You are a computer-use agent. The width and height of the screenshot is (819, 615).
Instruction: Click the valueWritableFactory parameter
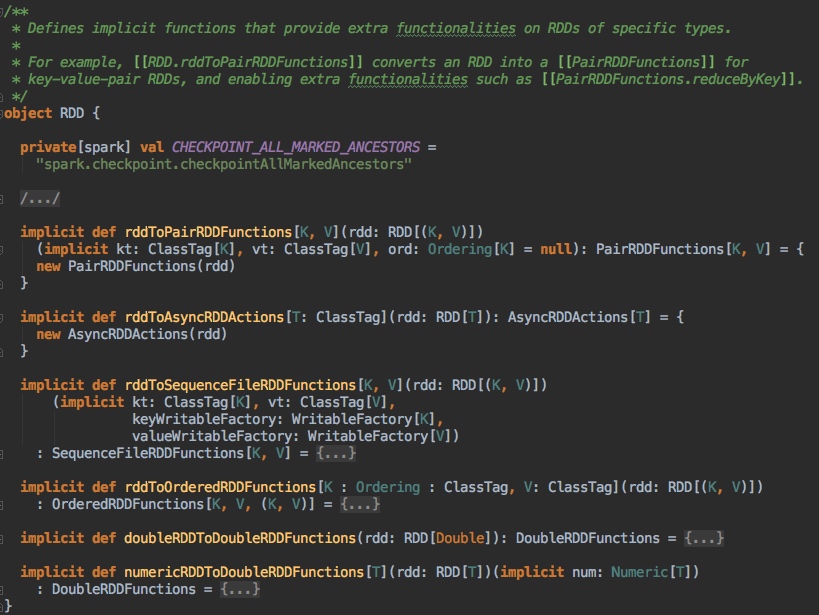[212, 436]
